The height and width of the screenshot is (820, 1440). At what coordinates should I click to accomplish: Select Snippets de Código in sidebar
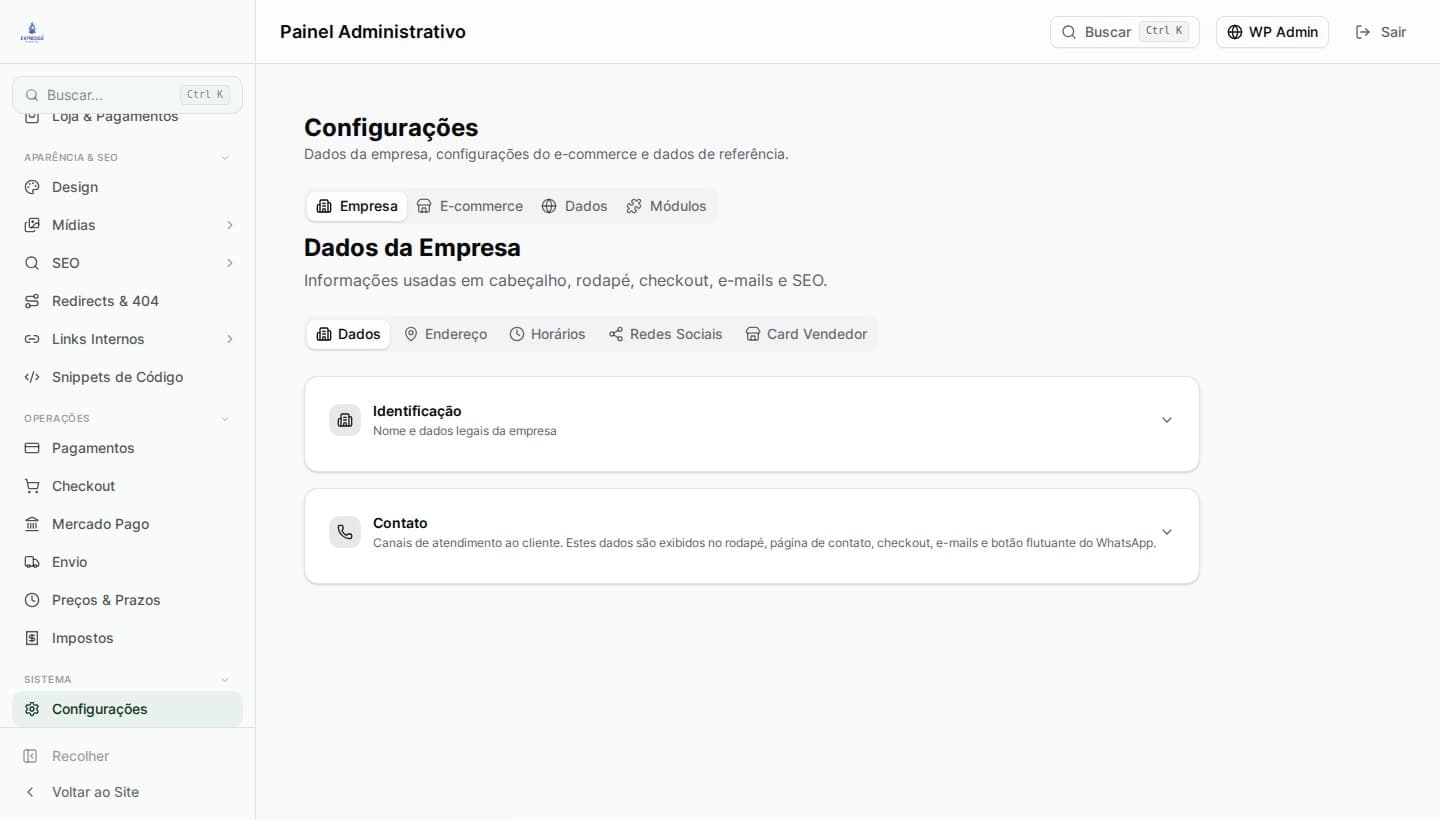coord(117,377)
